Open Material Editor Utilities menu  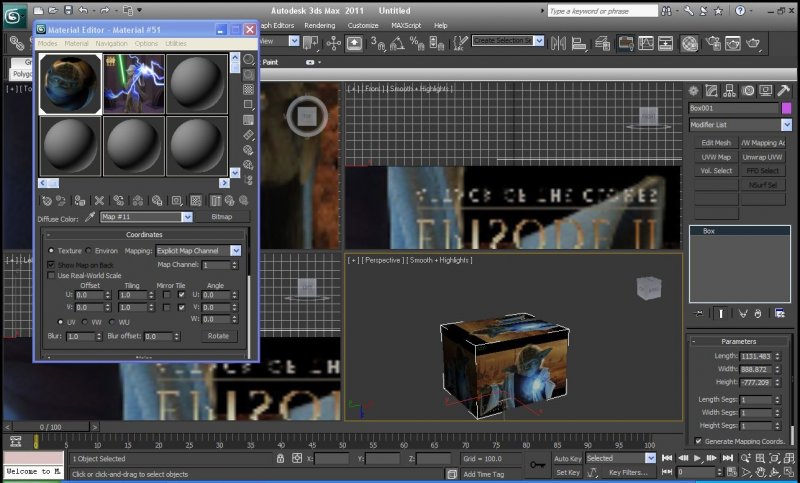176,43
